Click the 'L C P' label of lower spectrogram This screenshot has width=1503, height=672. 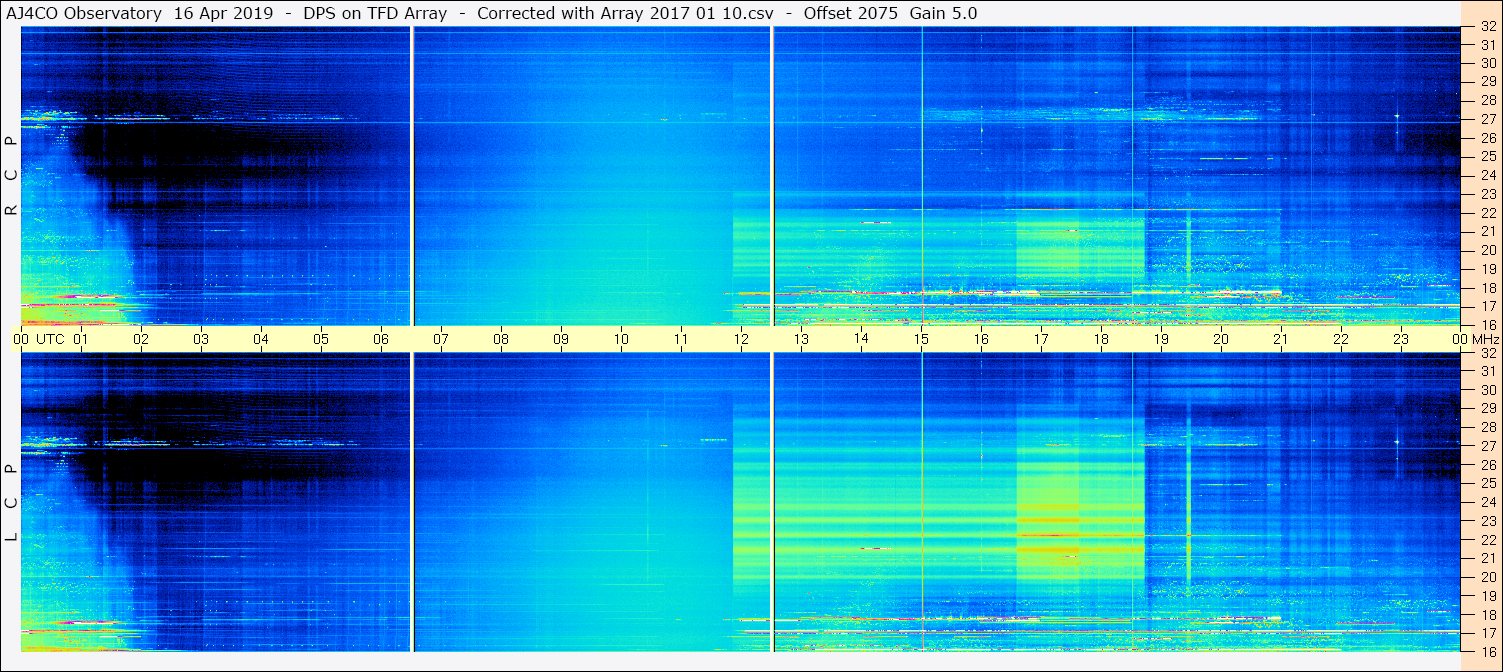(x=11, y=503)
